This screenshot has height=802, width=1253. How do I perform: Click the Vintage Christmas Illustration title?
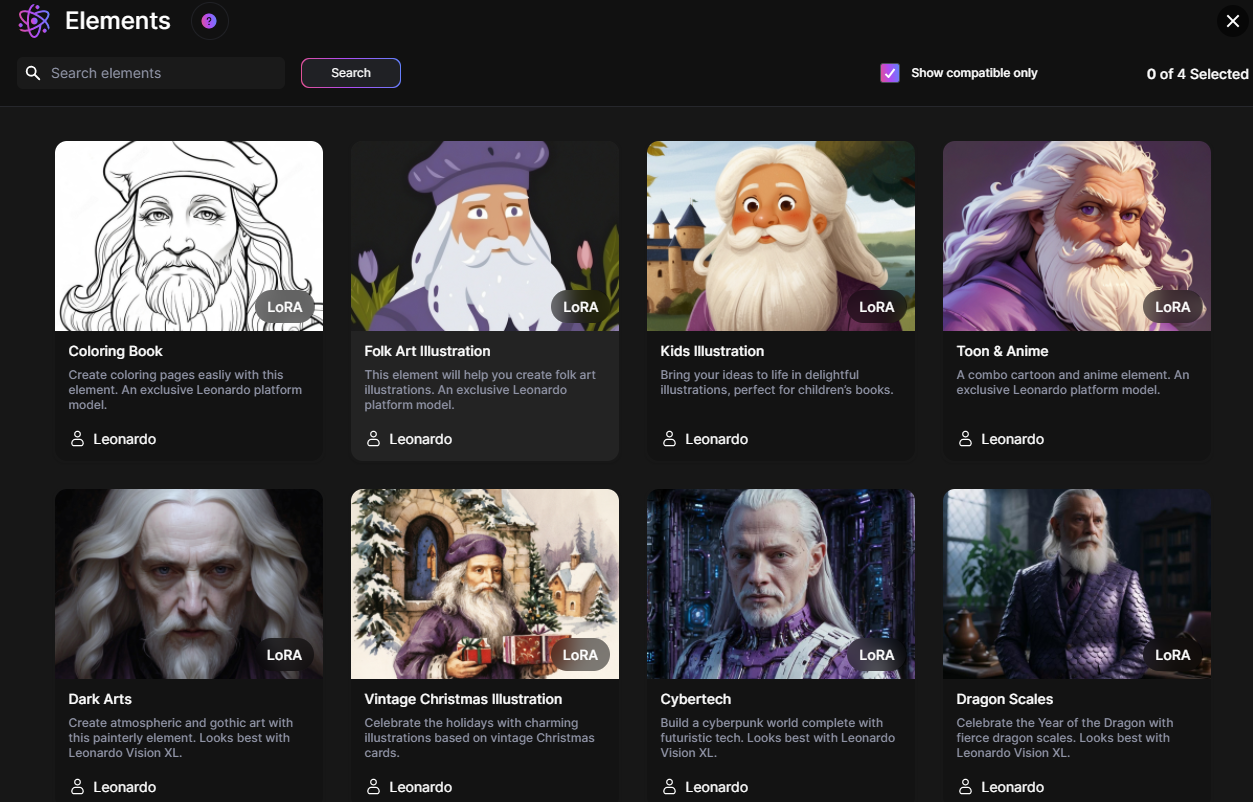[463, 699]
